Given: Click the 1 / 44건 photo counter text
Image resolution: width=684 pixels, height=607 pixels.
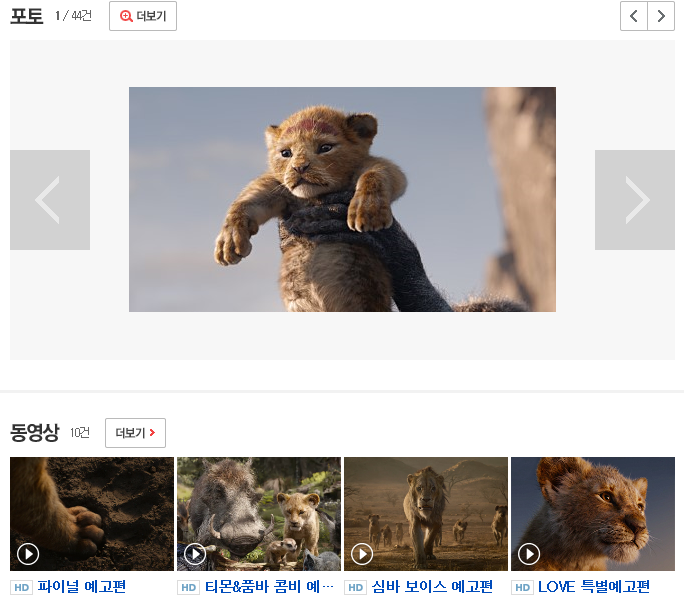Looking at the screenshot, I should 73,16.
